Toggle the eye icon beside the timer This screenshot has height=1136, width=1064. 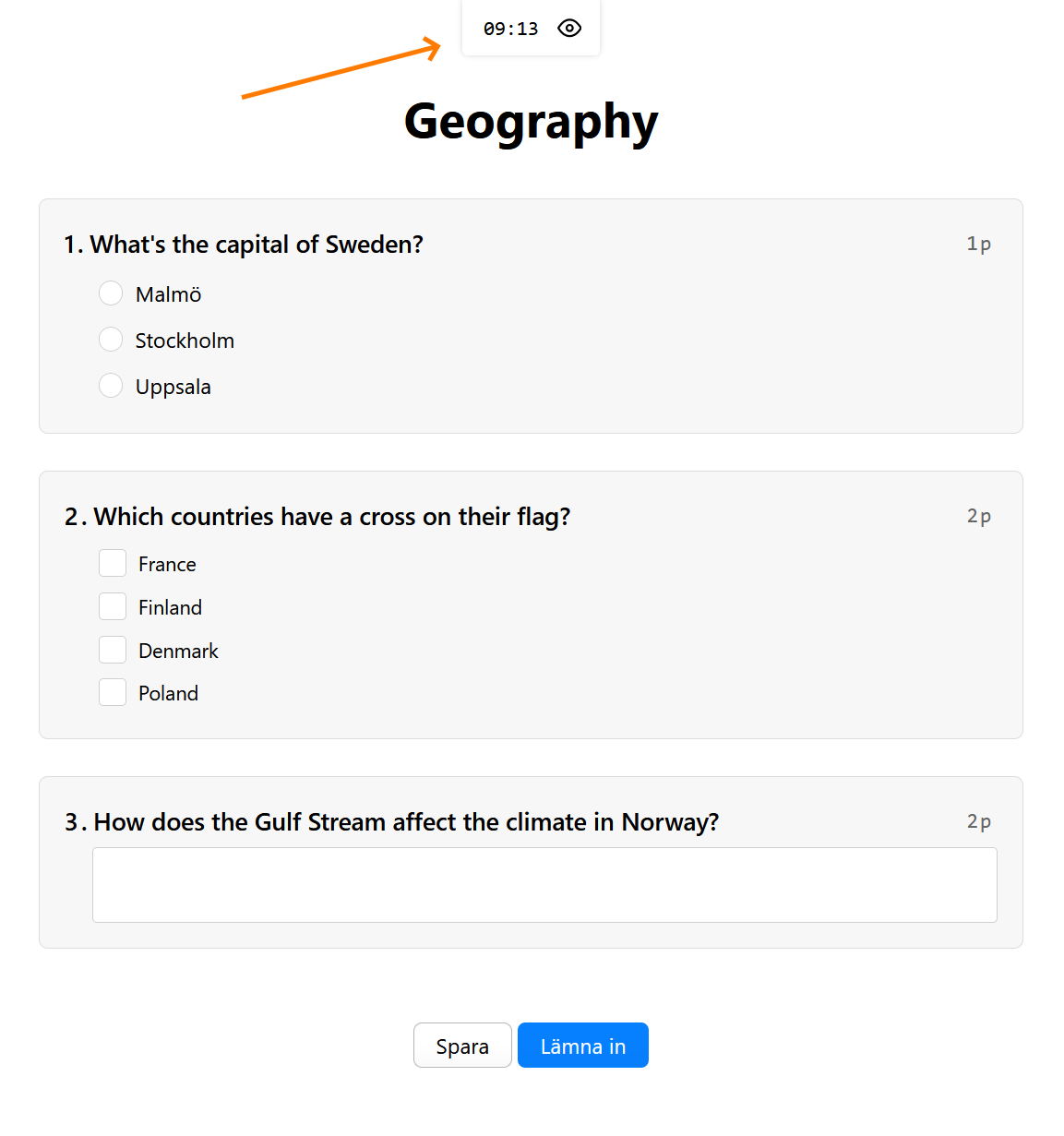(569, 29)
